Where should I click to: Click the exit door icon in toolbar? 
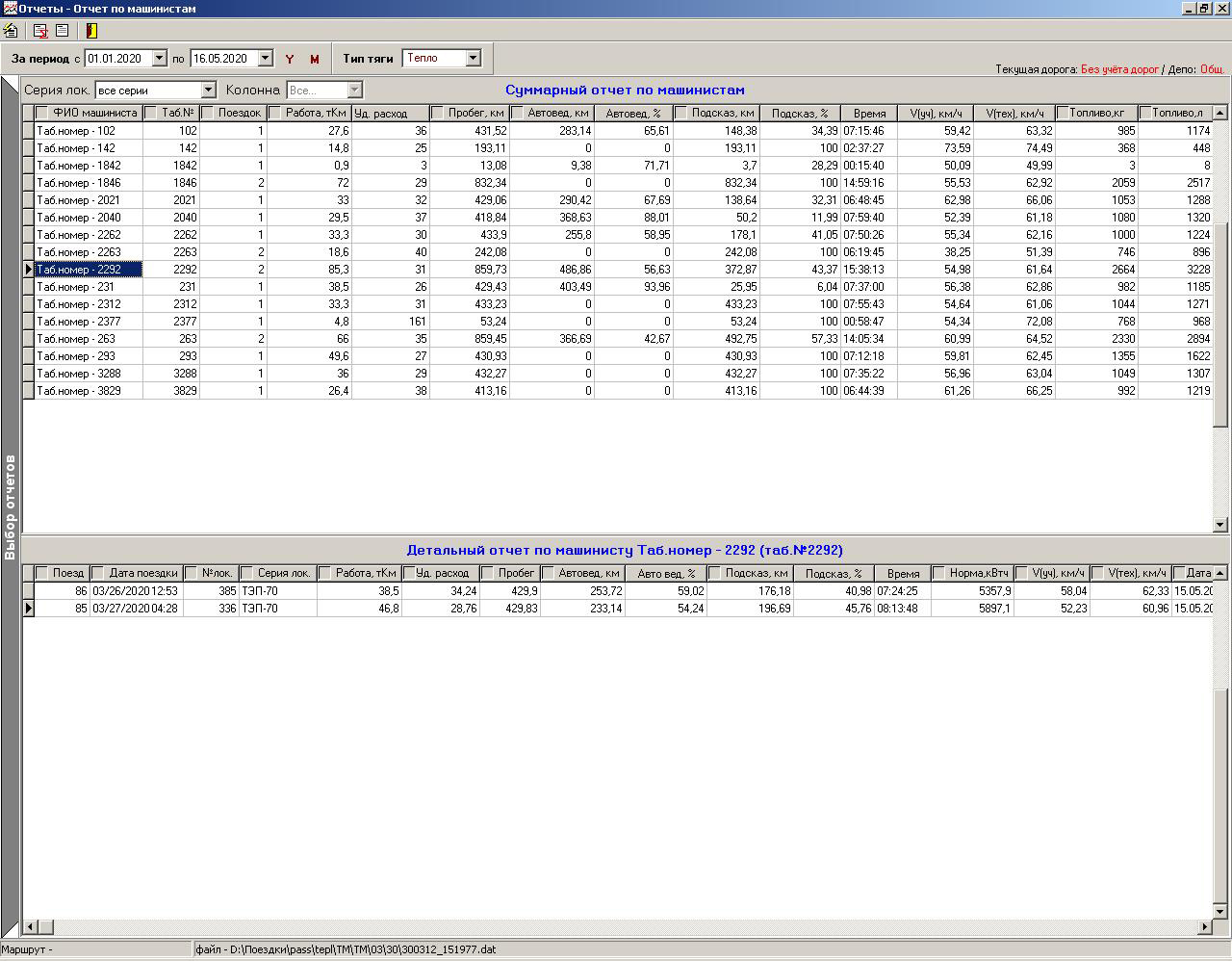click(x=91, y=31)
